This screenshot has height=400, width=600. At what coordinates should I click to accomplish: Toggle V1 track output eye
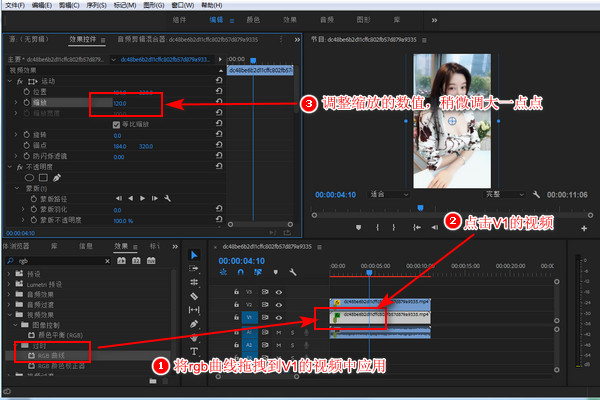279,317
